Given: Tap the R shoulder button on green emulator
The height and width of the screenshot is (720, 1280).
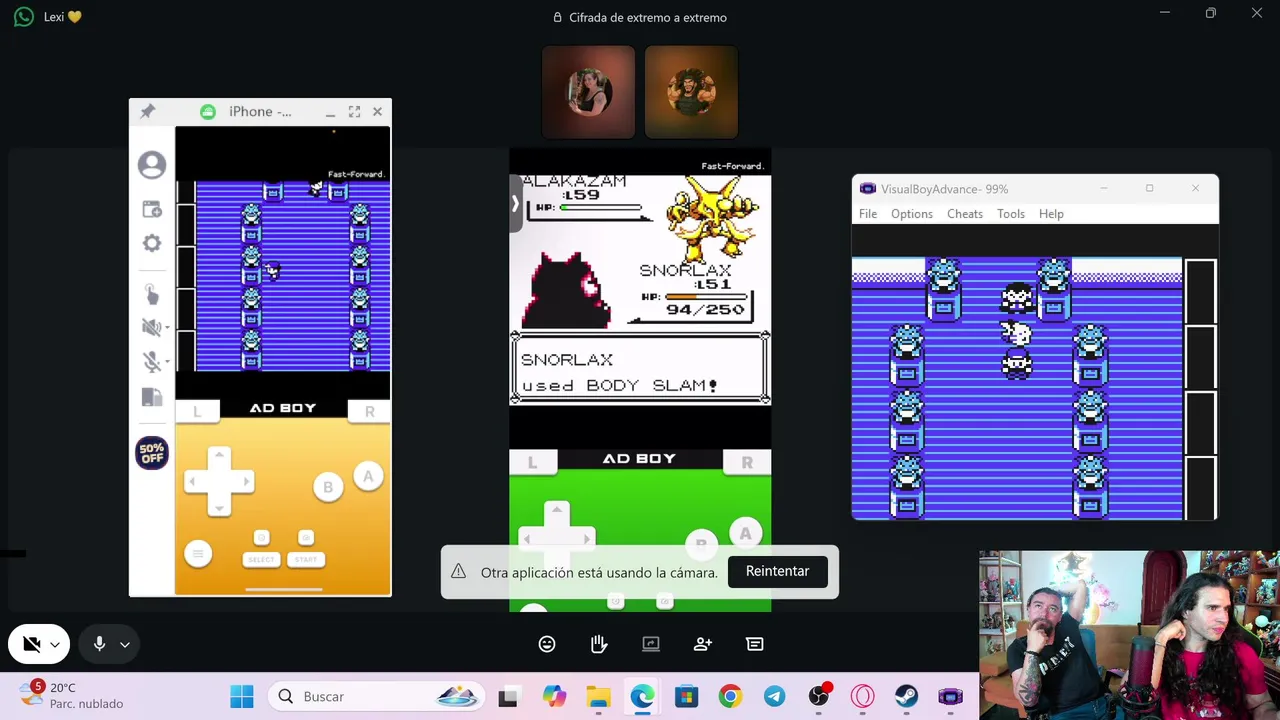Looking at the screenshot, I should pyautogui.click(x=747, y=462).
